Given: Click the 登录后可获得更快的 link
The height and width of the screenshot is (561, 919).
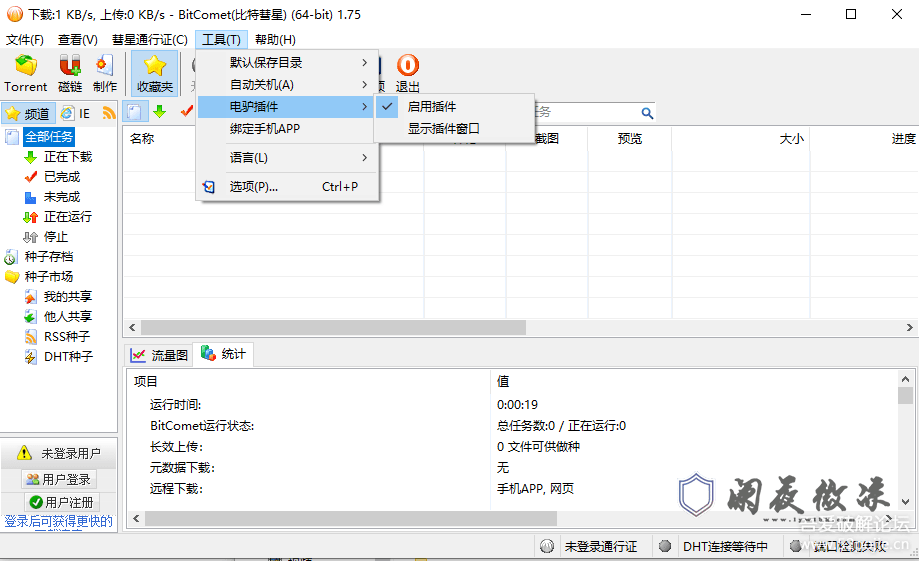Looking at the screenshot, I should pos(59,521).
